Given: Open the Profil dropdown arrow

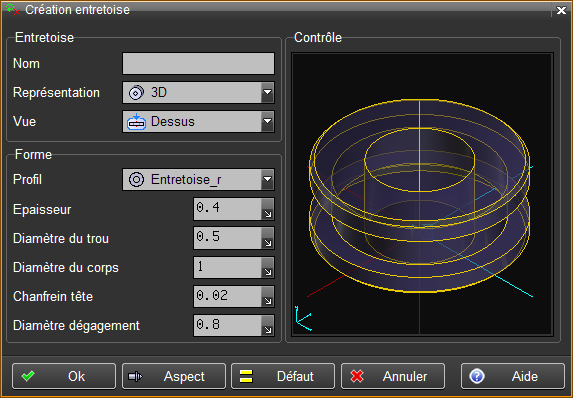Looking at the screenshot, I should tap(268, 179).
